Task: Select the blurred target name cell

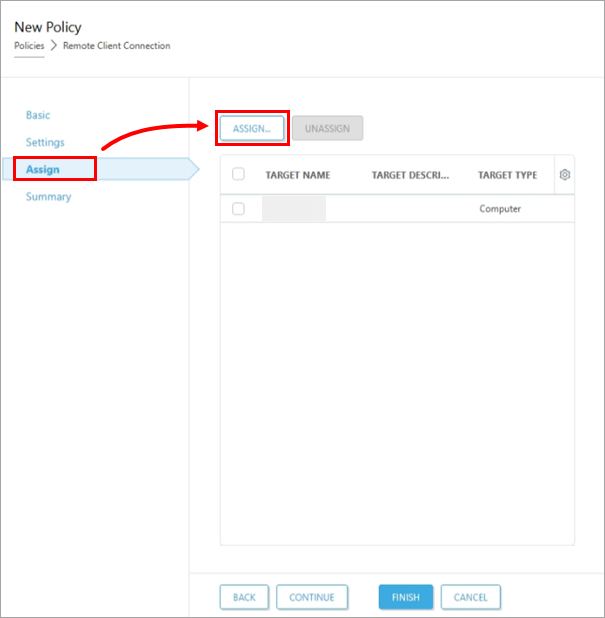Action: tap(294, 209)
